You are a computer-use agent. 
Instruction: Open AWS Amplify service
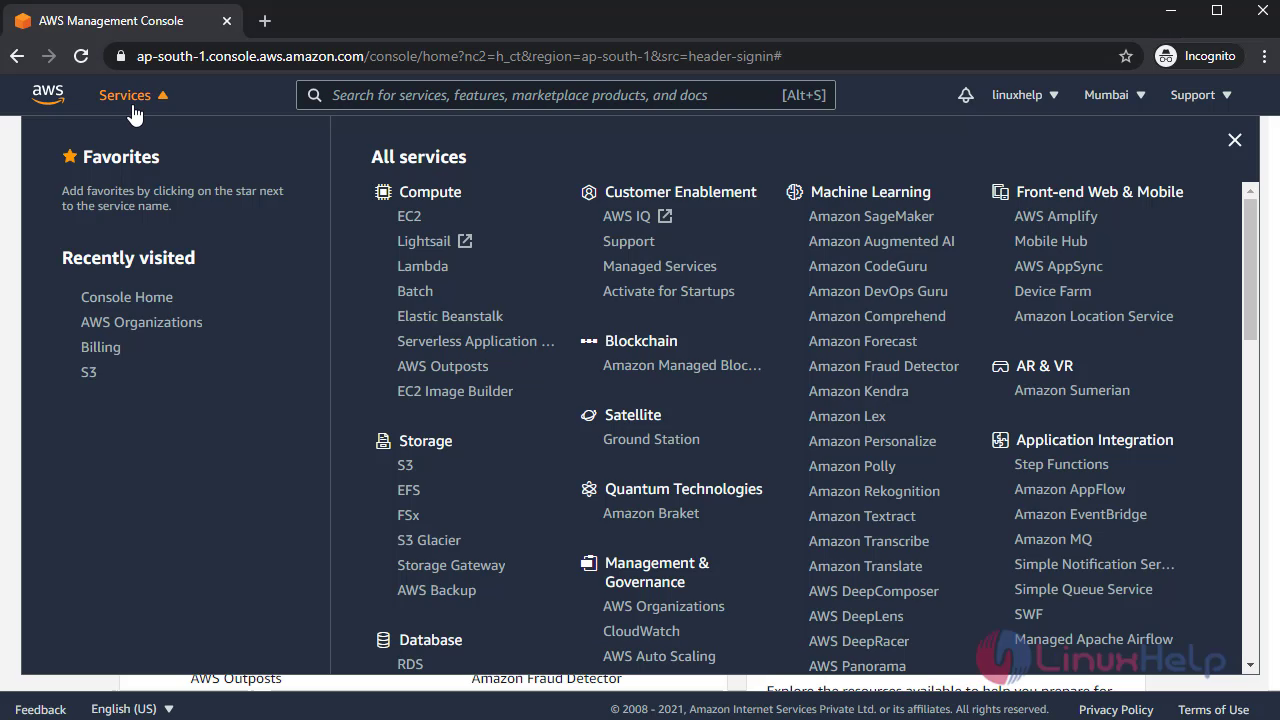click(1056, 216)
